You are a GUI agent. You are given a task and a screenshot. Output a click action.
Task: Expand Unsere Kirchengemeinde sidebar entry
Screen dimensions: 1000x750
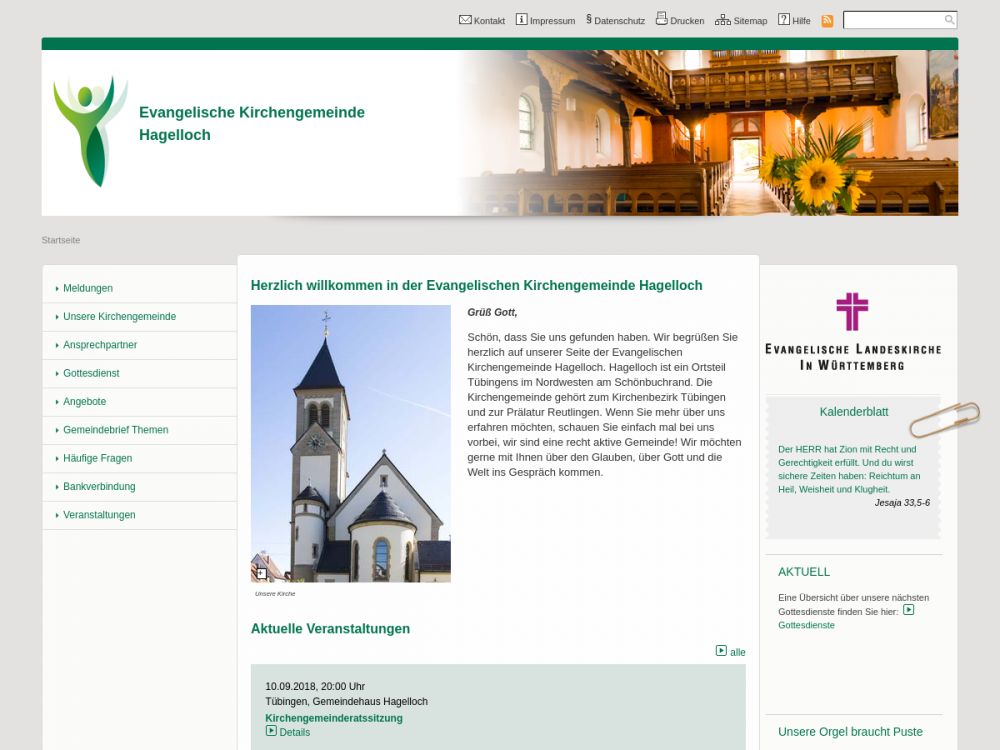tap(119, 316)
